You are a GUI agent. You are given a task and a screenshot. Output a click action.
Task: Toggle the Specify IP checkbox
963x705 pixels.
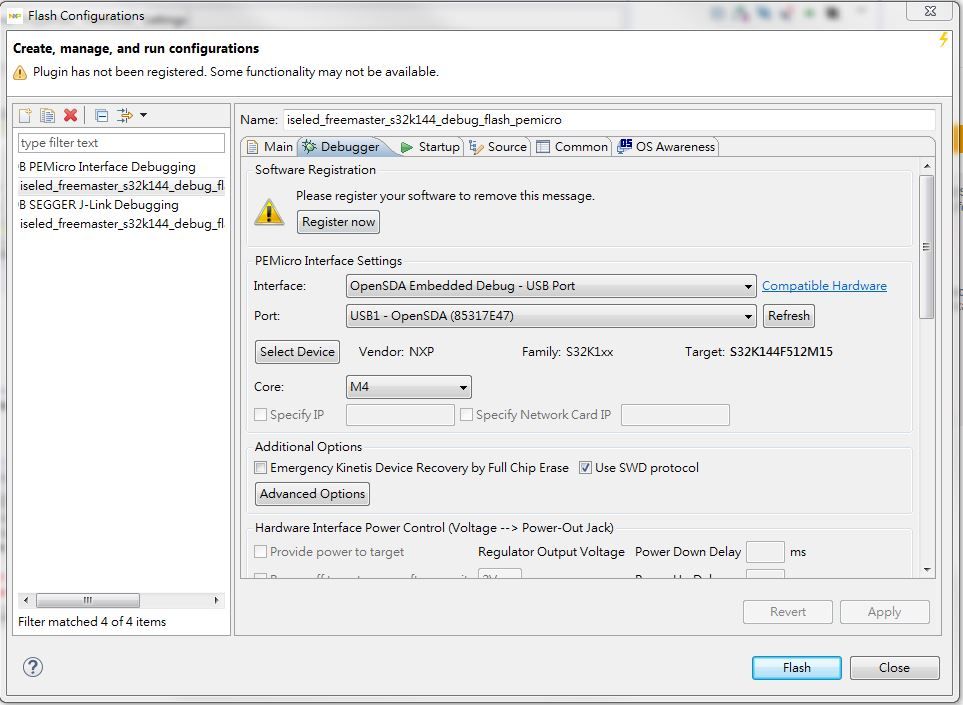(x=260, y=415)
